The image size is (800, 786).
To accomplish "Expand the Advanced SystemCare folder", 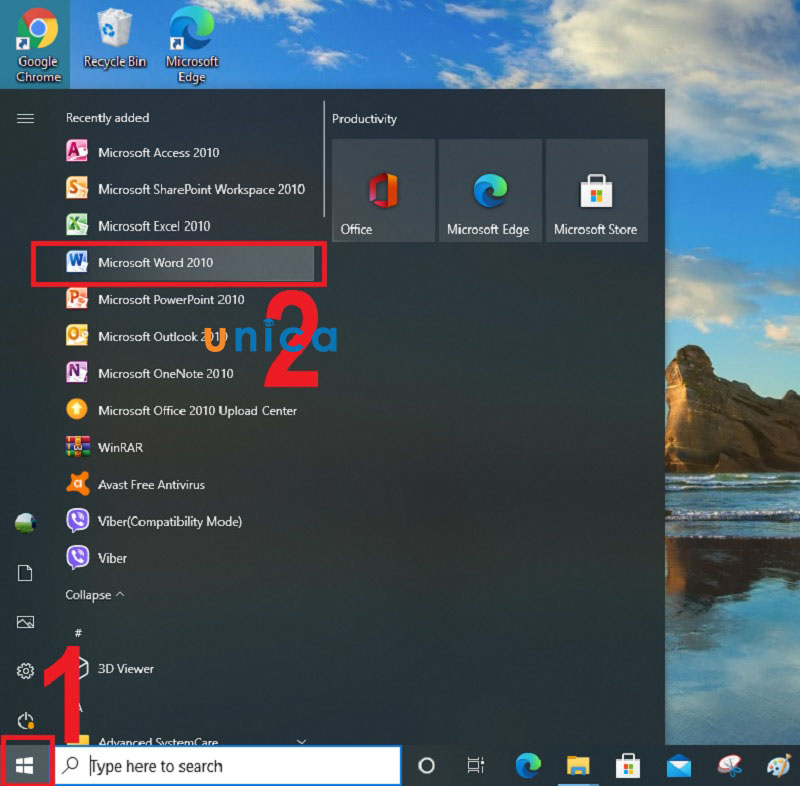I will click(x=301, y=741).
